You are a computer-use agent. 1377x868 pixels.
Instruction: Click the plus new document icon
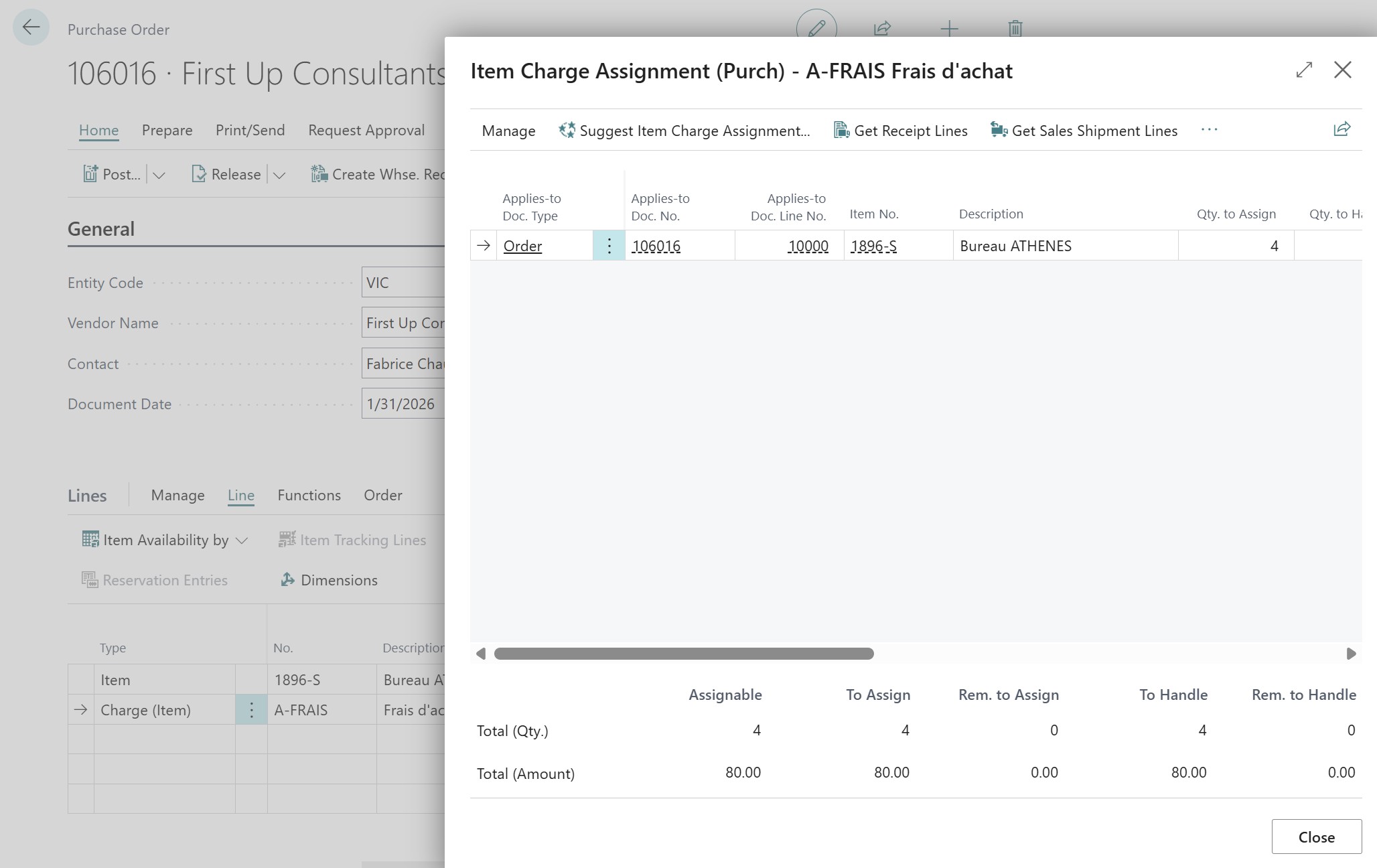(x=949, y=28)
